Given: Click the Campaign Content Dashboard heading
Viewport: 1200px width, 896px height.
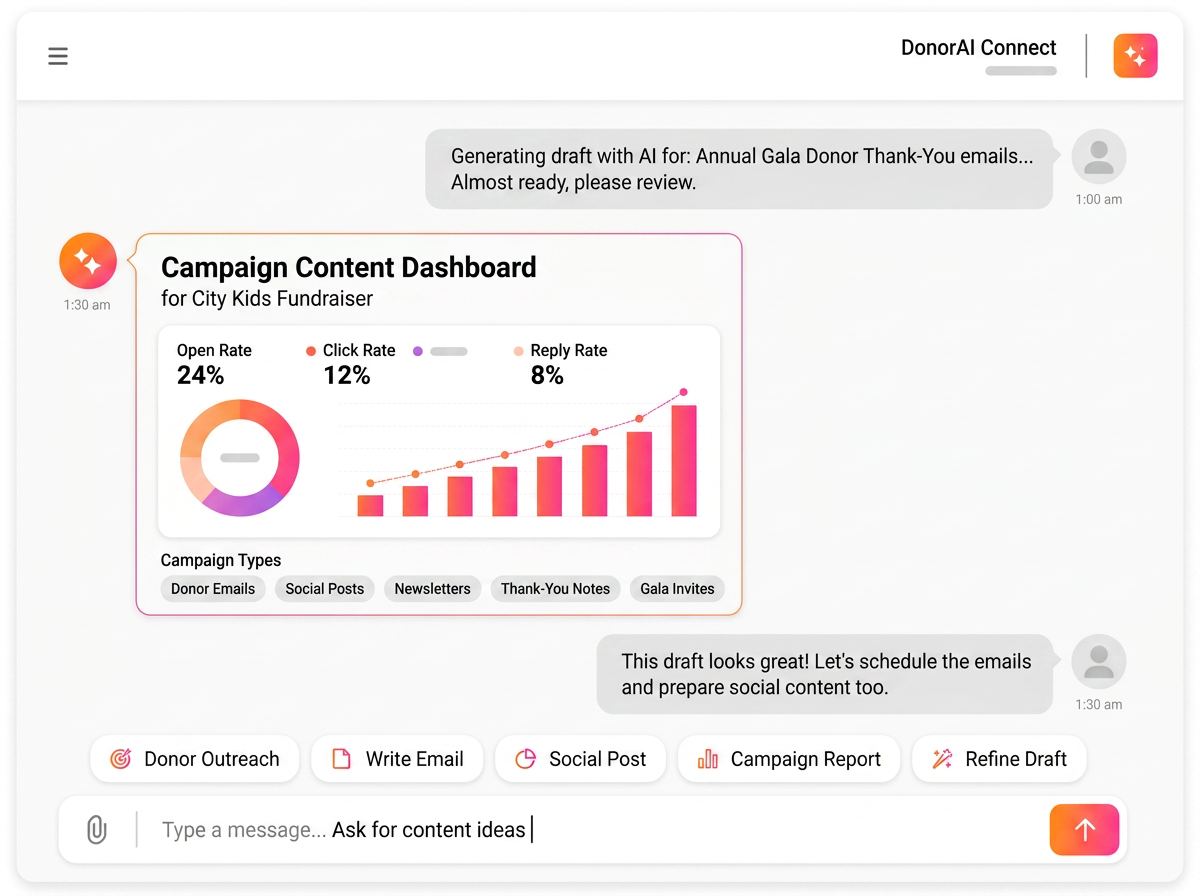Looking at the screenshot, I should click(348, 267).
